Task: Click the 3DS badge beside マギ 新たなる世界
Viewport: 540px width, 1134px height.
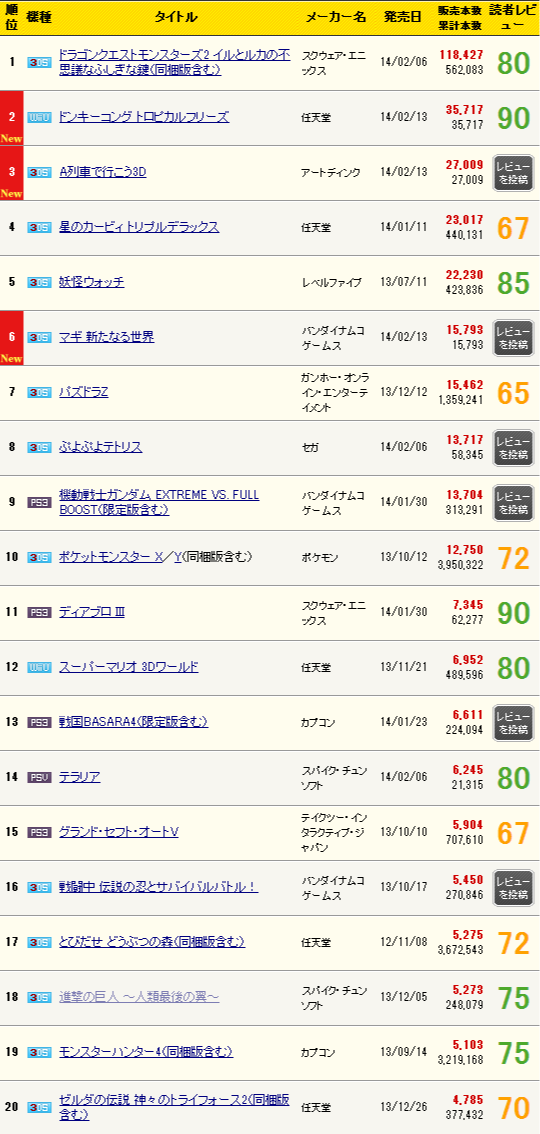Action: pyautogui.click(x=39, y=337)
